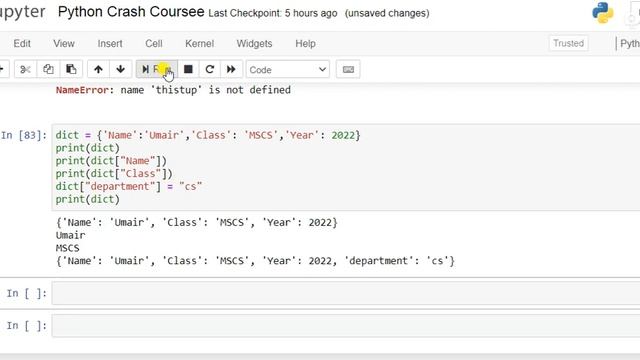Click the print(dict["Name"]) code line
The image size is (640, 360).
(111, 161)
